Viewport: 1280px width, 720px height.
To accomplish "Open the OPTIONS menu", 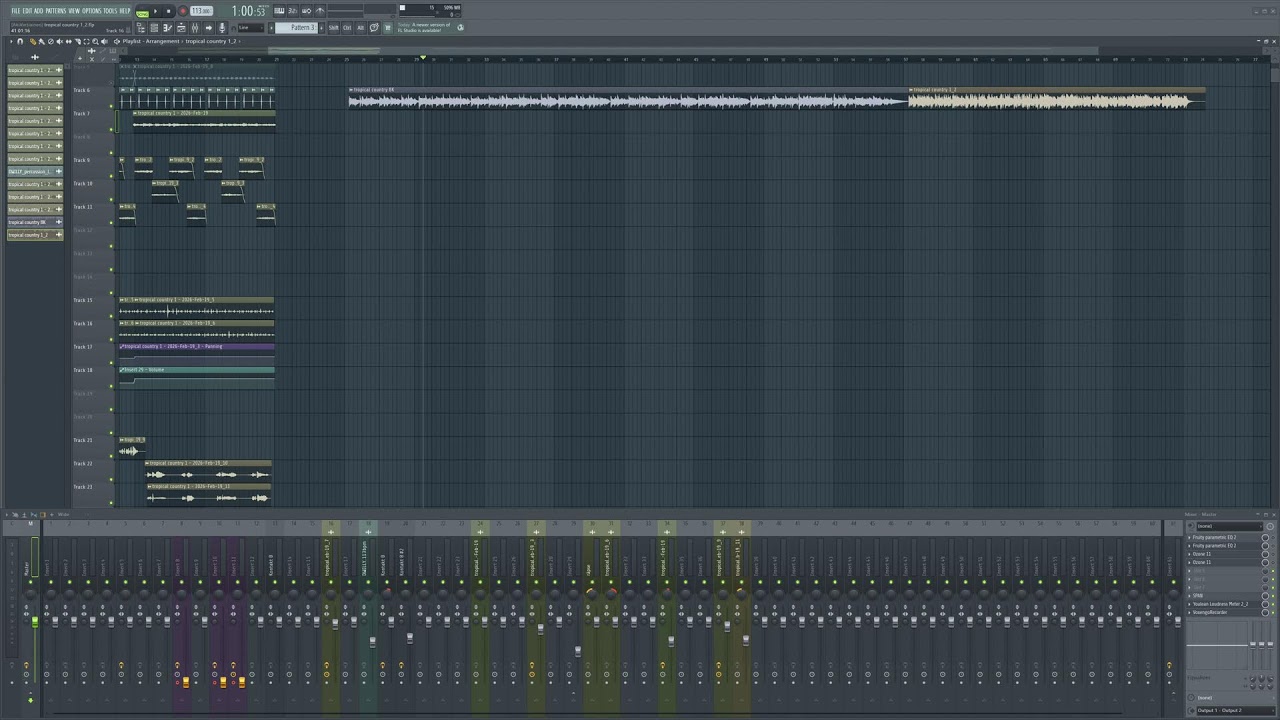I will 92,11.
